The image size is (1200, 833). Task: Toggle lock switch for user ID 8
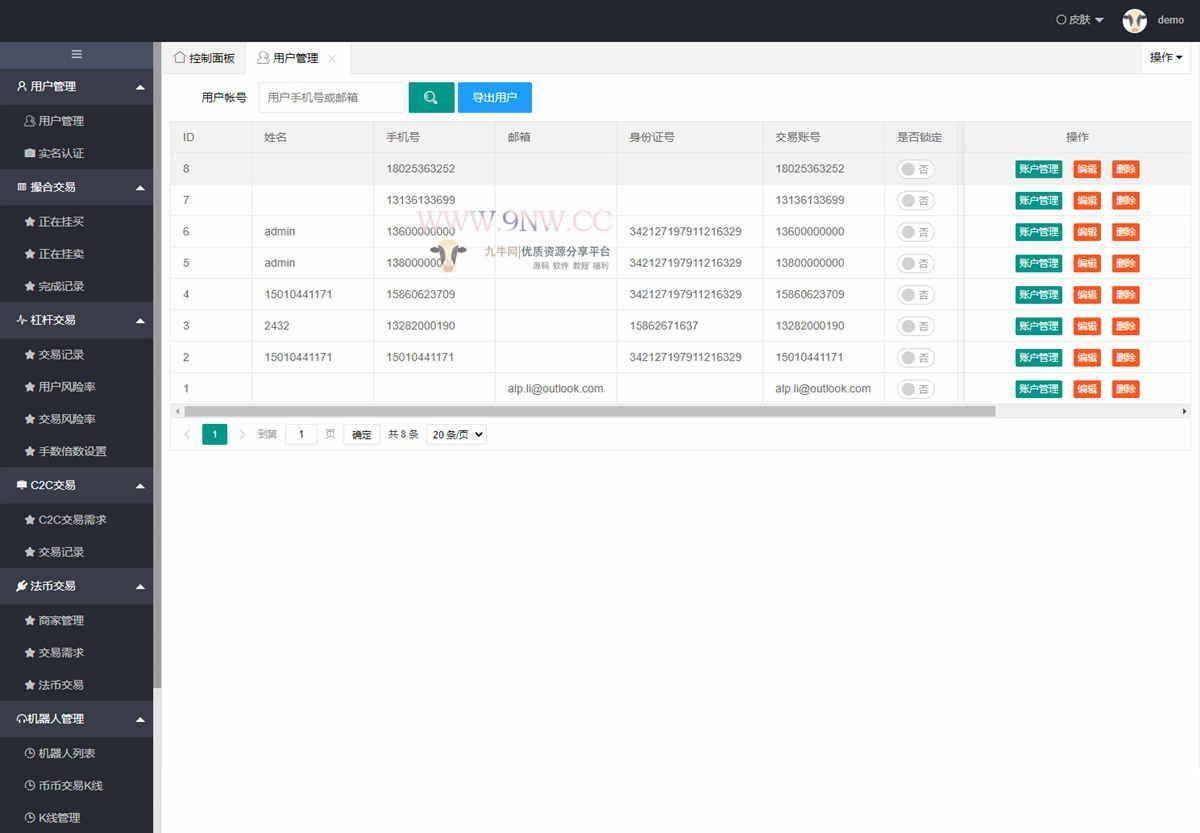(915, 169)
